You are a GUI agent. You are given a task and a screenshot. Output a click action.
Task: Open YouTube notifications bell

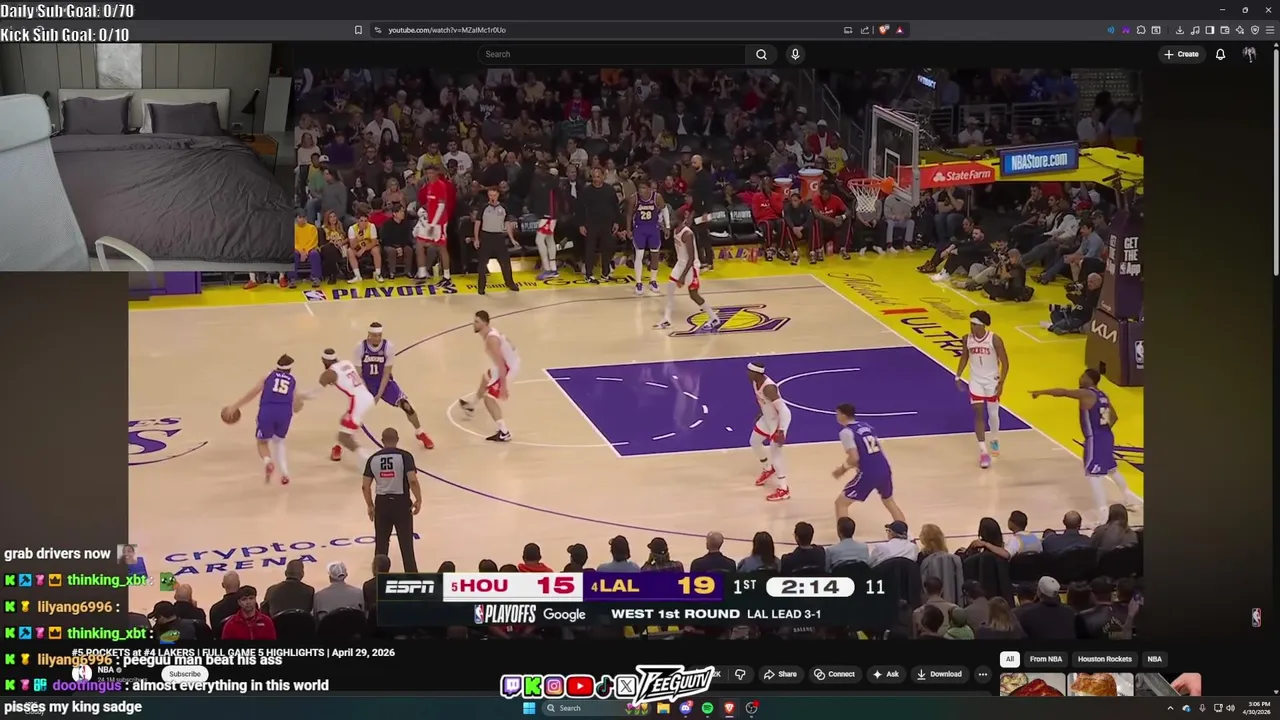[1220, 54]
